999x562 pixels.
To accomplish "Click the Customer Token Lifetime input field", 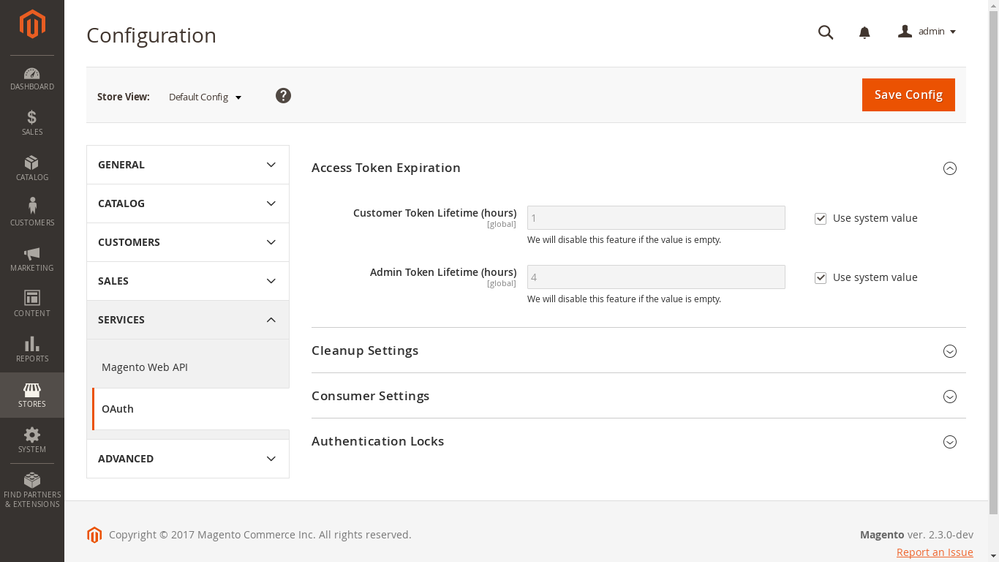I will pyautogui.click(x=655, y=218).
